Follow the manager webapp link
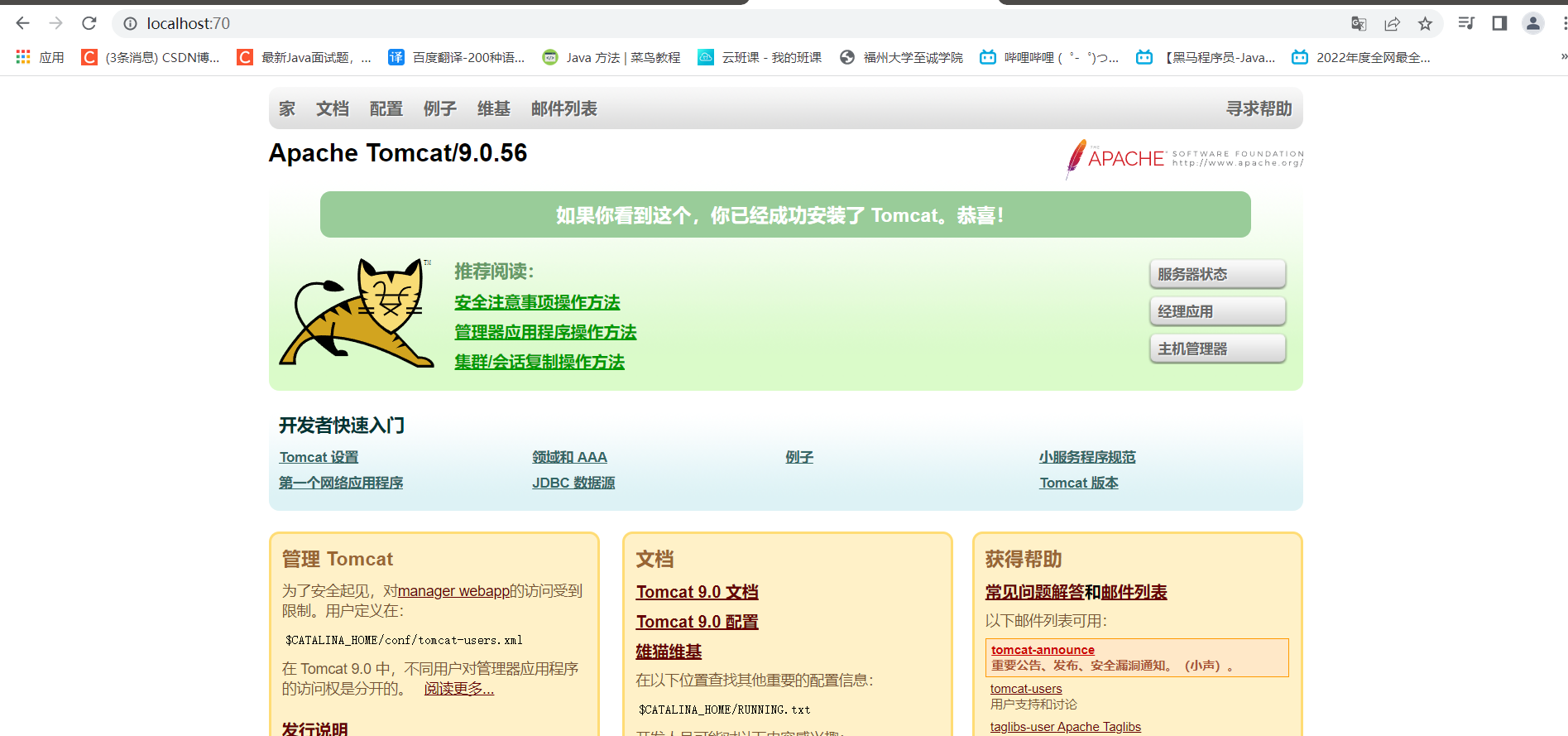The image size is (1568, 736). 453,591
